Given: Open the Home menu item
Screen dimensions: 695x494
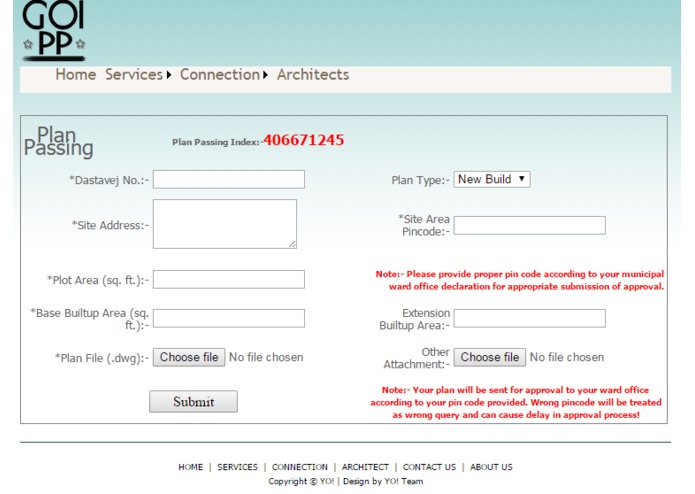Looking at the screenshot, I should pyautogui.click(x=76, y=74).
